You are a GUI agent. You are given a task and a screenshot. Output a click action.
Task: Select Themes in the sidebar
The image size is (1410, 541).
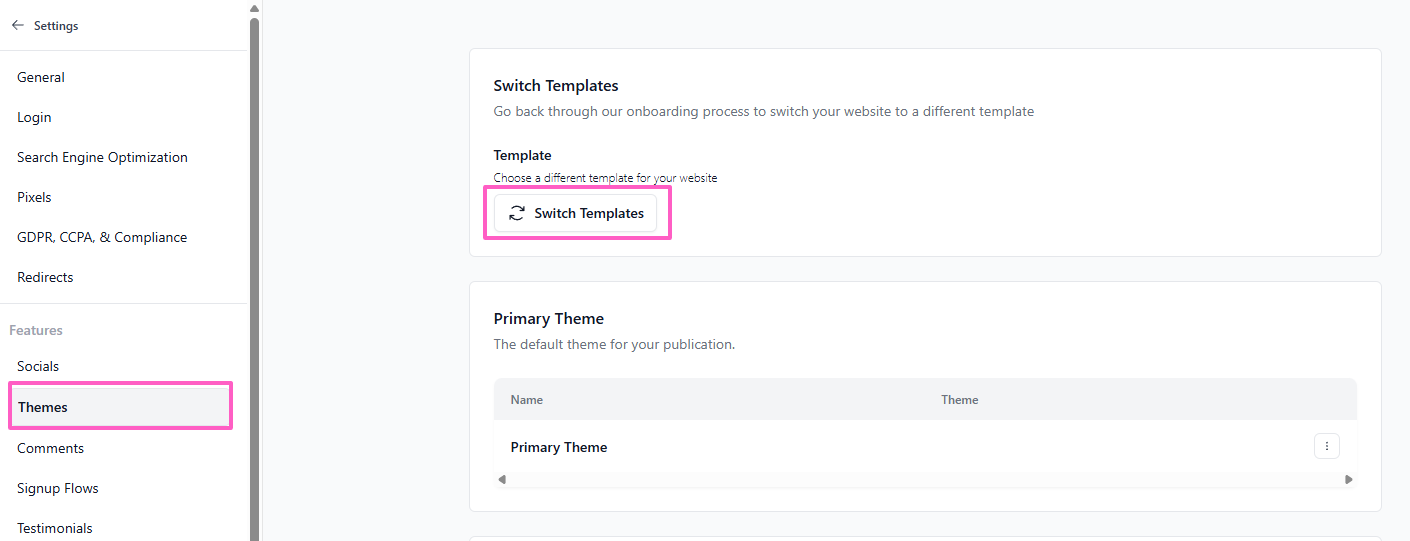coord(43,407)
